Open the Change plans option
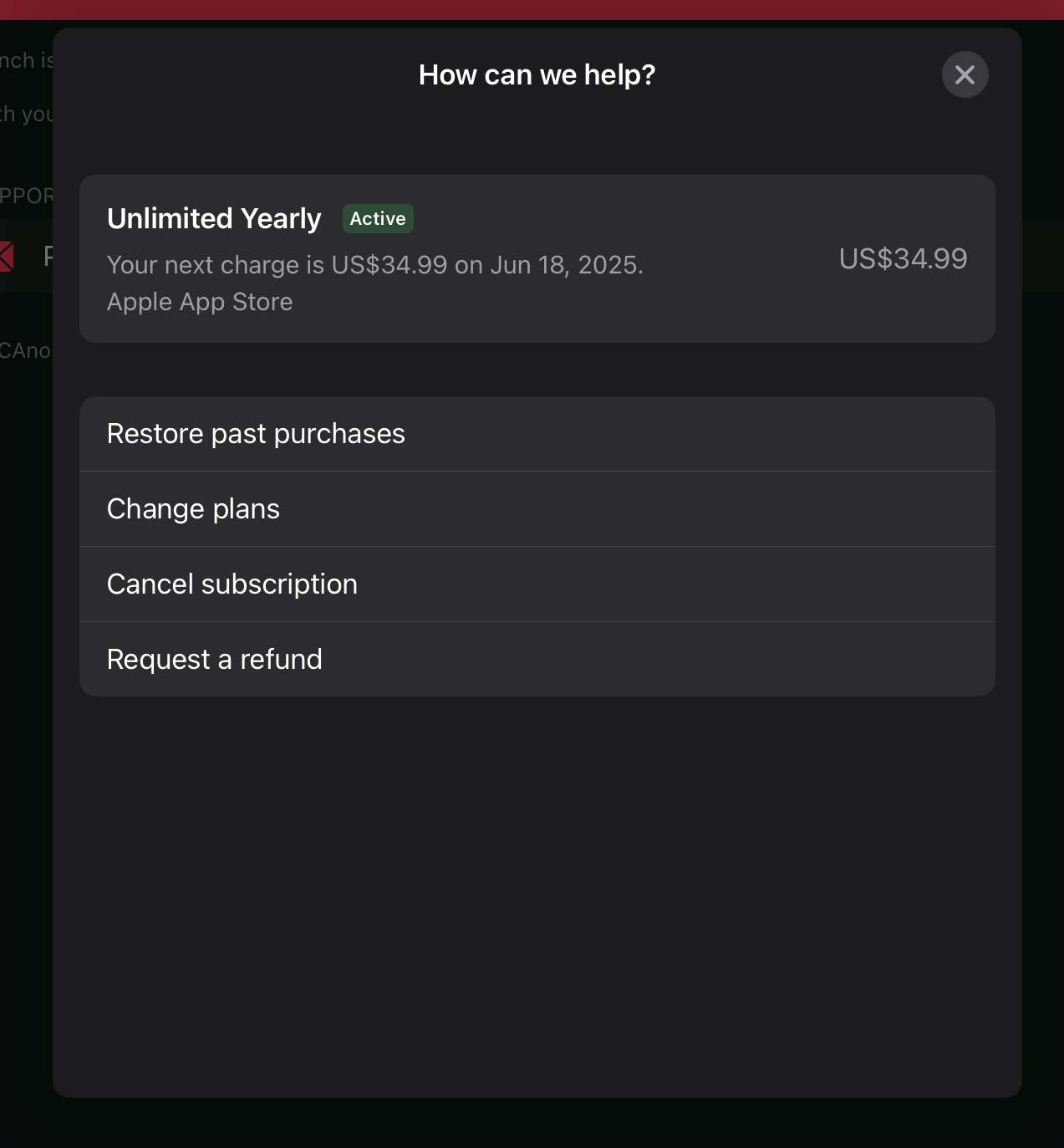This screenshot has width=1064, height=1148. pyautogui.click(x=537, y=509)
